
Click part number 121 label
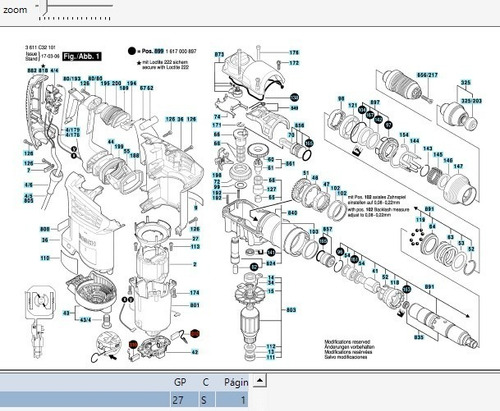click(x=353, y=105)
